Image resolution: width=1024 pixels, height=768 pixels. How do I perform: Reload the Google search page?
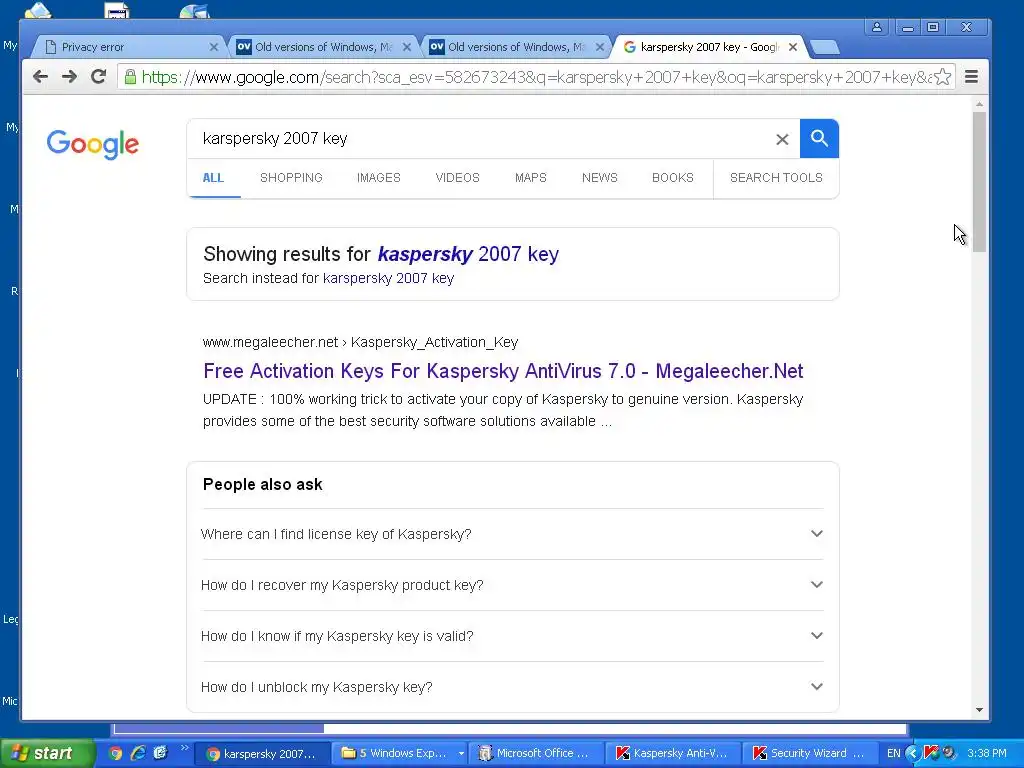click(99, 77)
